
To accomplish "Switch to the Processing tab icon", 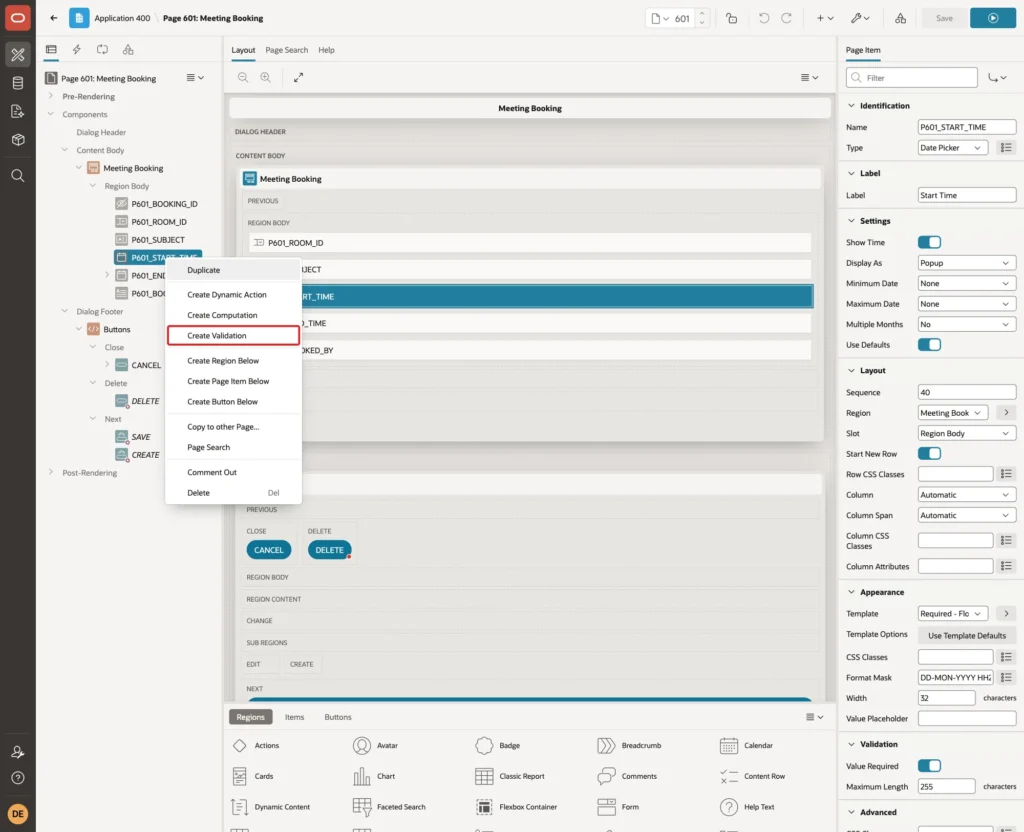I will 103,50.
